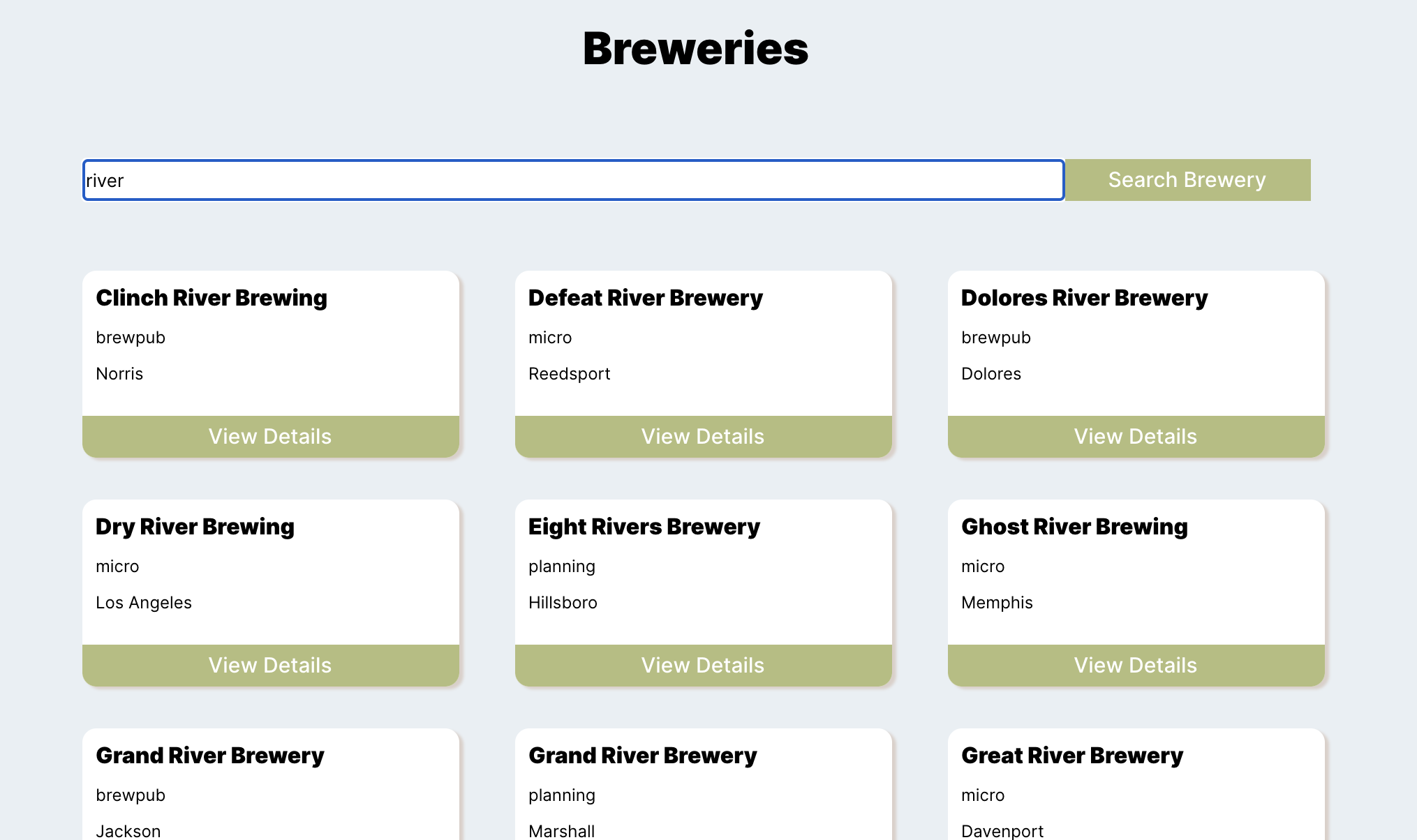The width and height of the screenshot is (1417, 840).
Task: Click brewpub type in Jackson Grand River card
Action: pyautogui.click(x=131, y=795)
